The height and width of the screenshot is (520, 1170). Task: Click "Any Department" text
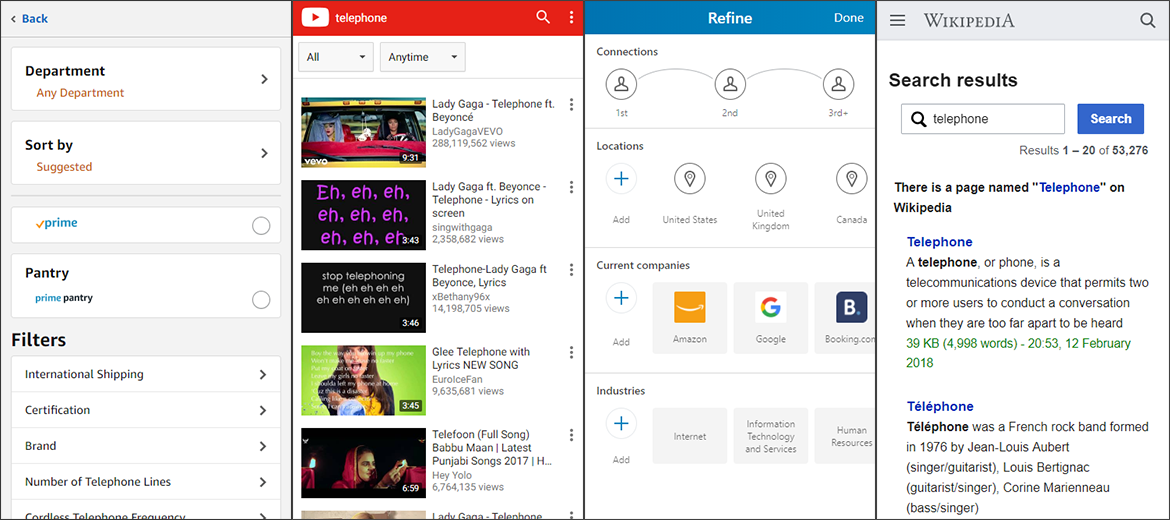coord(81,93)
